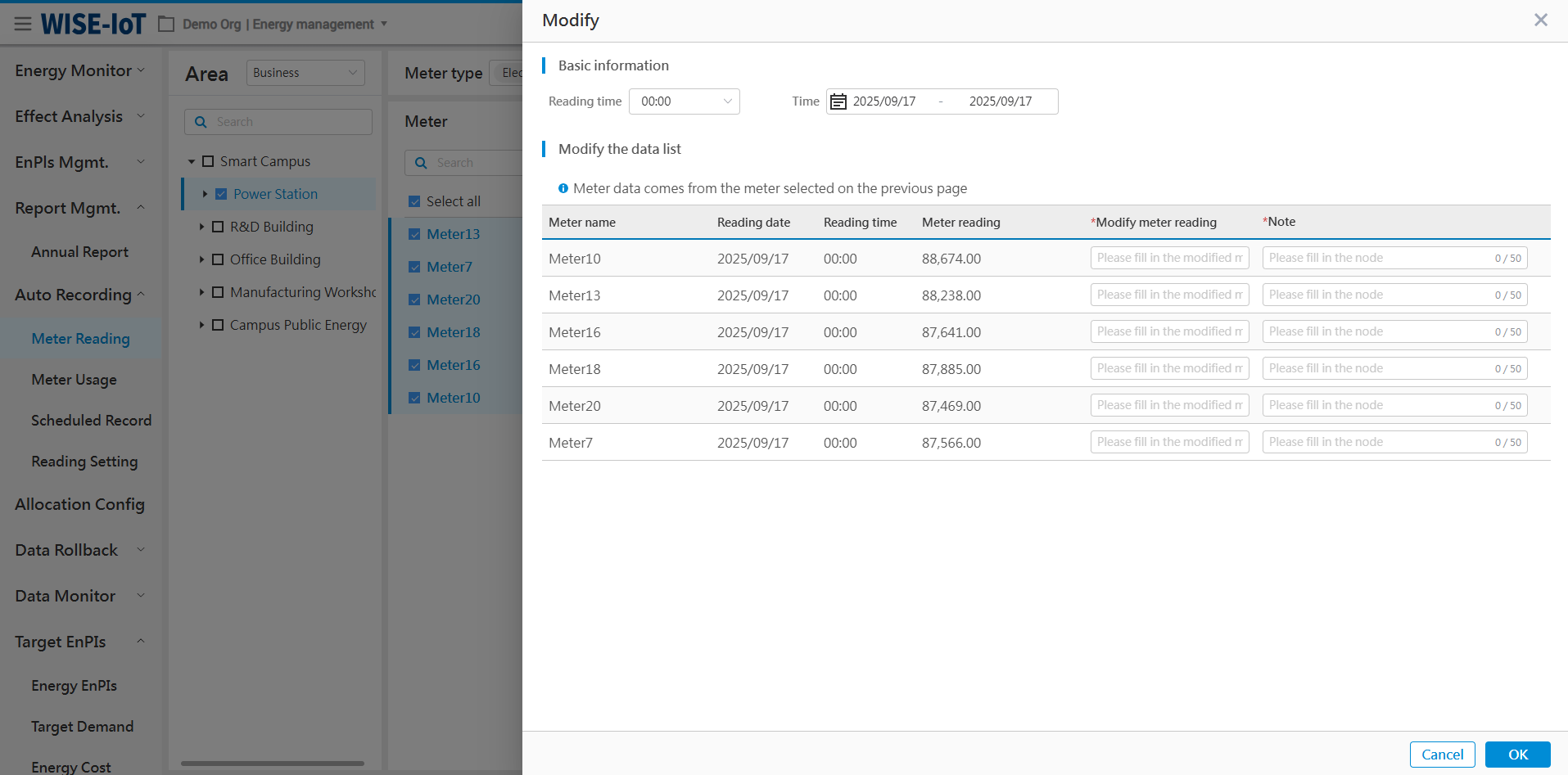Uncheck the Meter13 checkbox
The image size is (1568, 775).
[x=414, y=234]
